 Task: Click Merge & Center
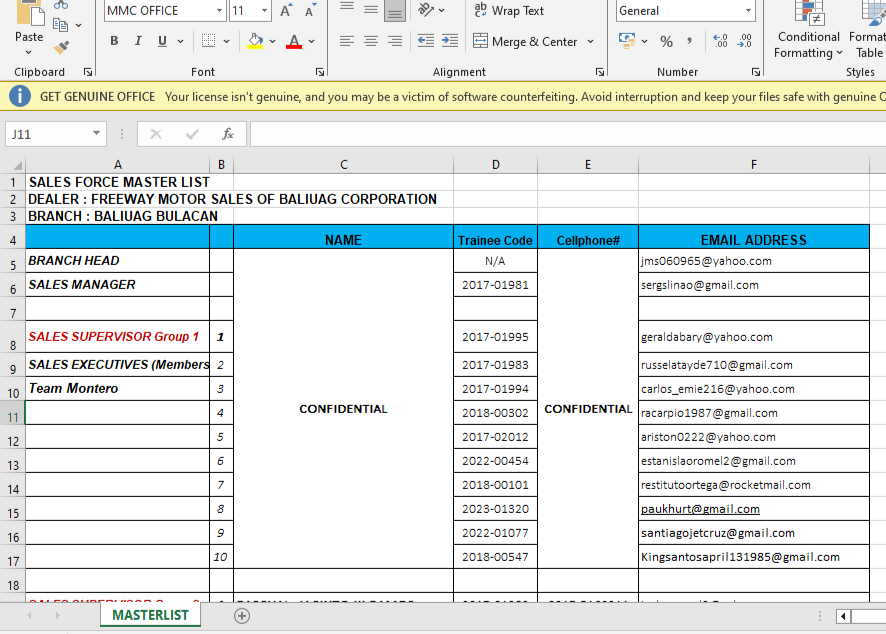coord(525,41)
